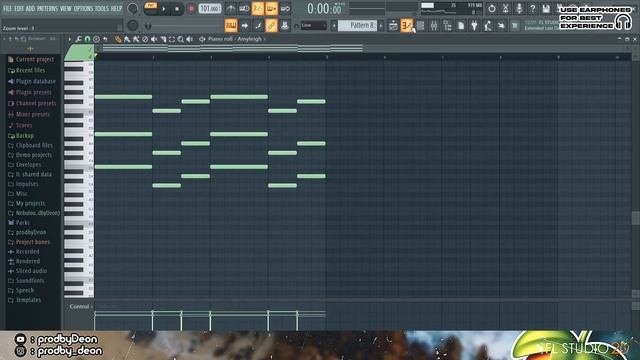
Task: Toggle the 3-2-1 countdown before recording
Action: point(258,8)
